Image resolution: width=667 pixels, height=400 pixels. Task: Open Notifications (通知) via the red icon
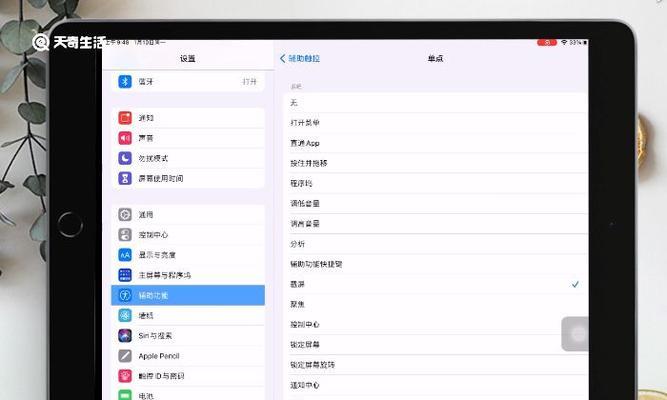click(125, 117)
